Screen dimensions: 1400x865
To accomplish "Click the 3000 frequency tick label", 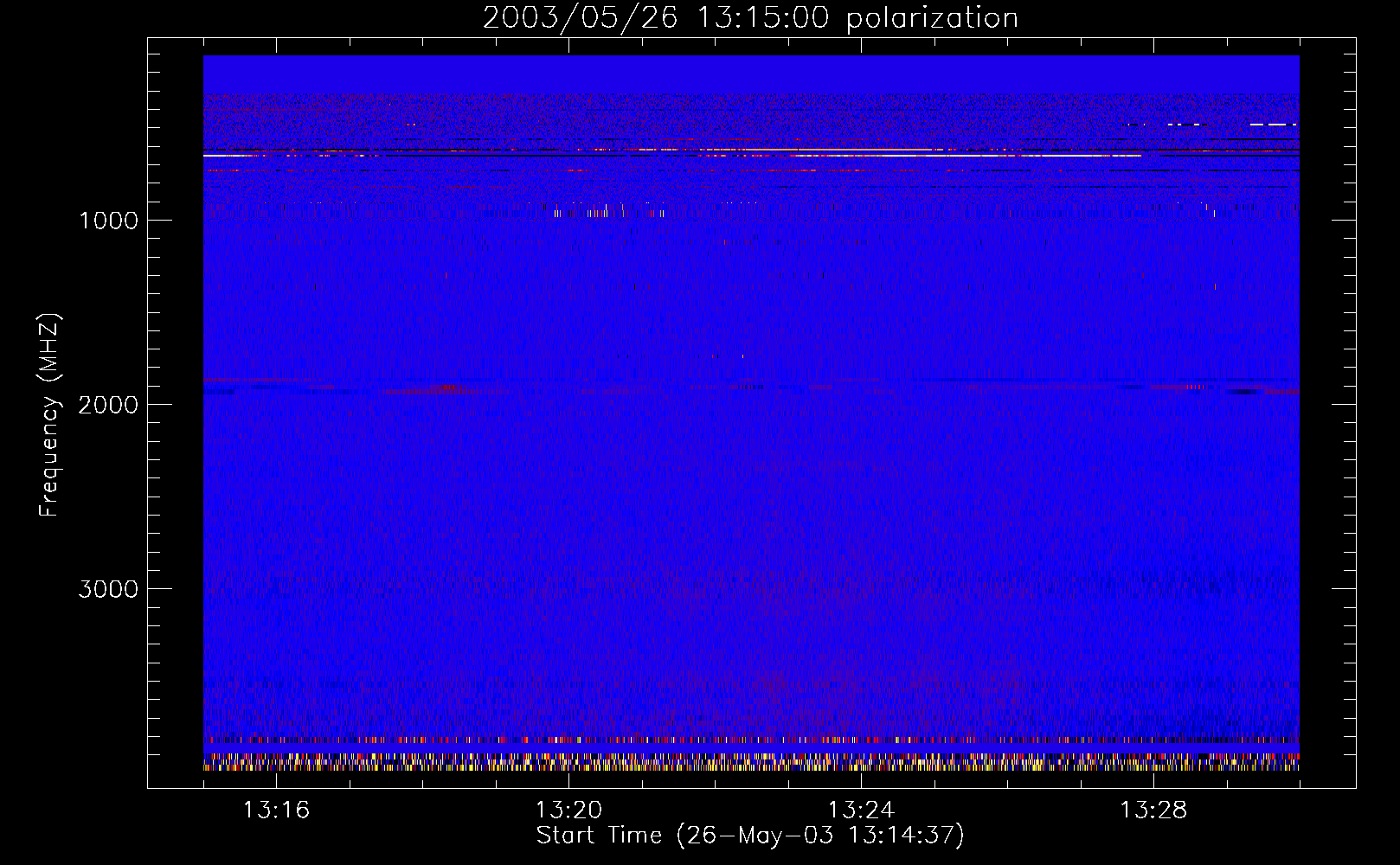I will (108, 589).
